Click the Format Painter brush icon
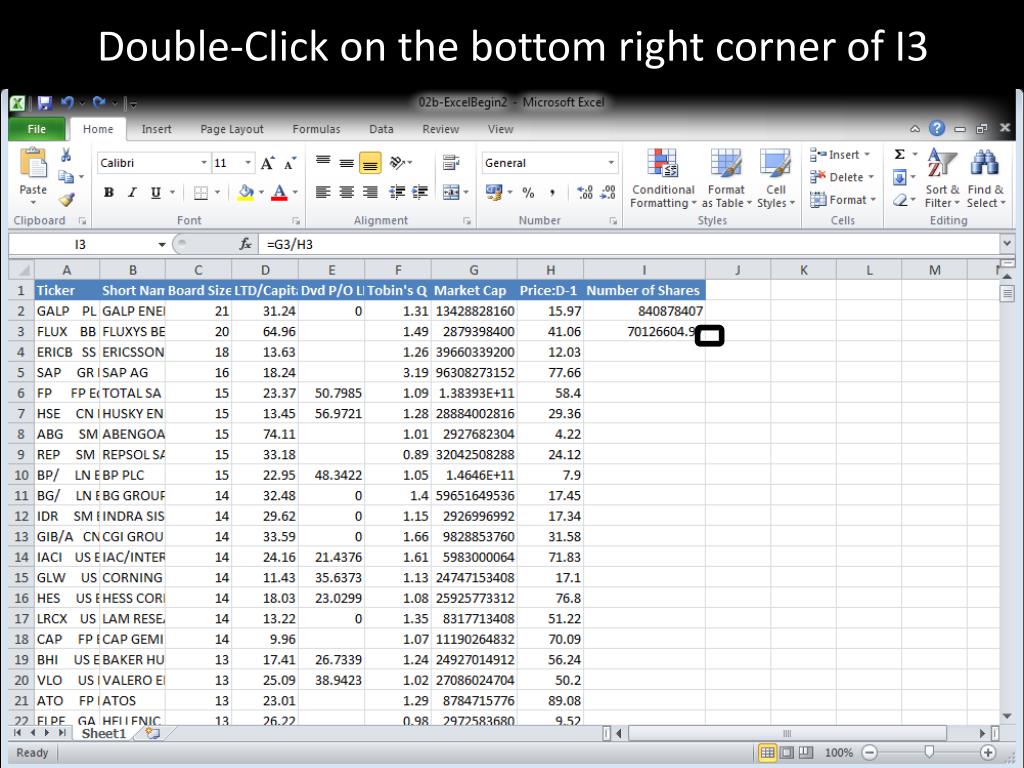This screenshot has height=768, width=1024. 65,199
